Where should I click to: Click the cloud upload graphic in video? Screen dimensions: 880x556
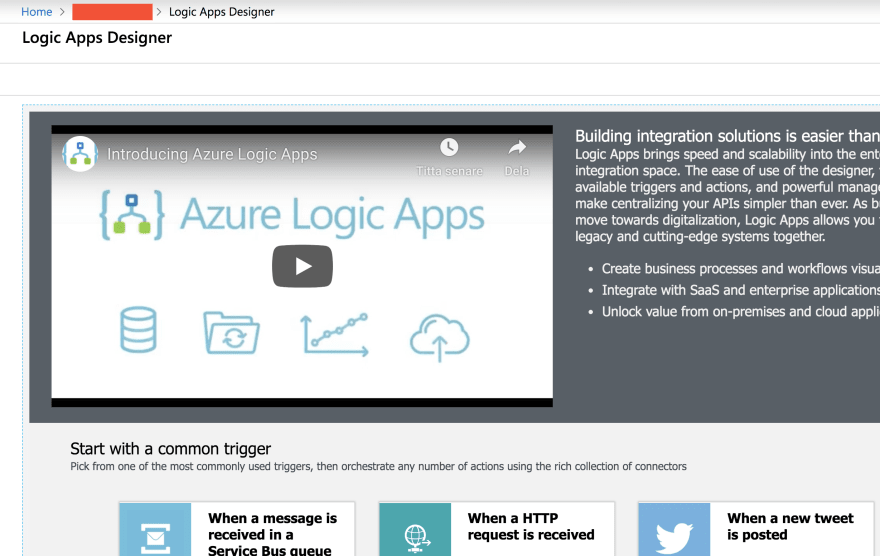tap(439, 337)
